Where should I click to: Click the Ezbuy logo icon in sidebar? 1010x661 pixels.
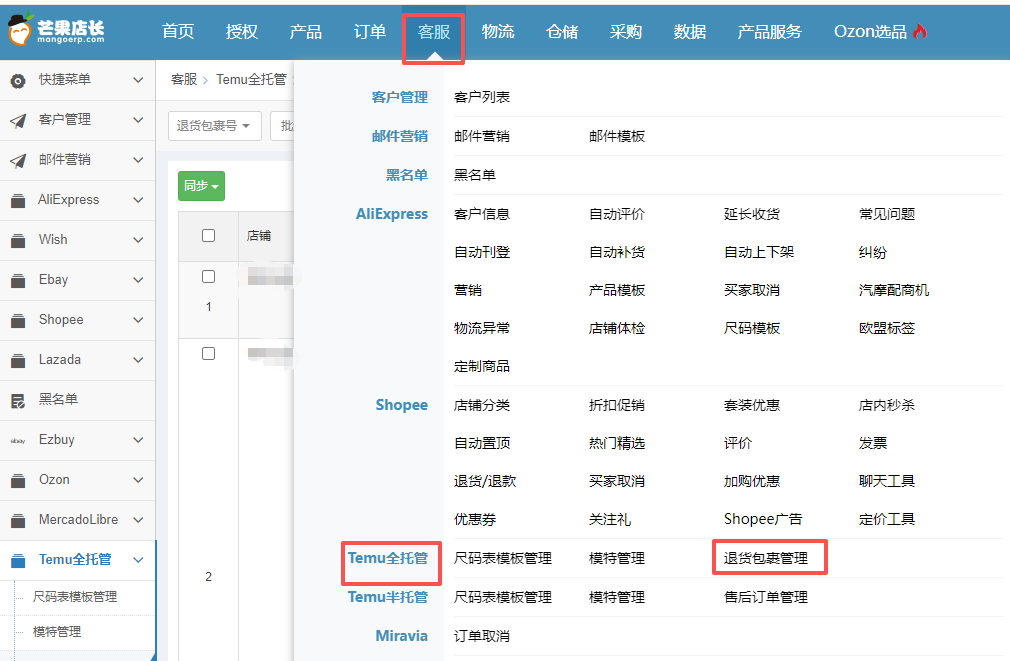[x=18, y=440]
